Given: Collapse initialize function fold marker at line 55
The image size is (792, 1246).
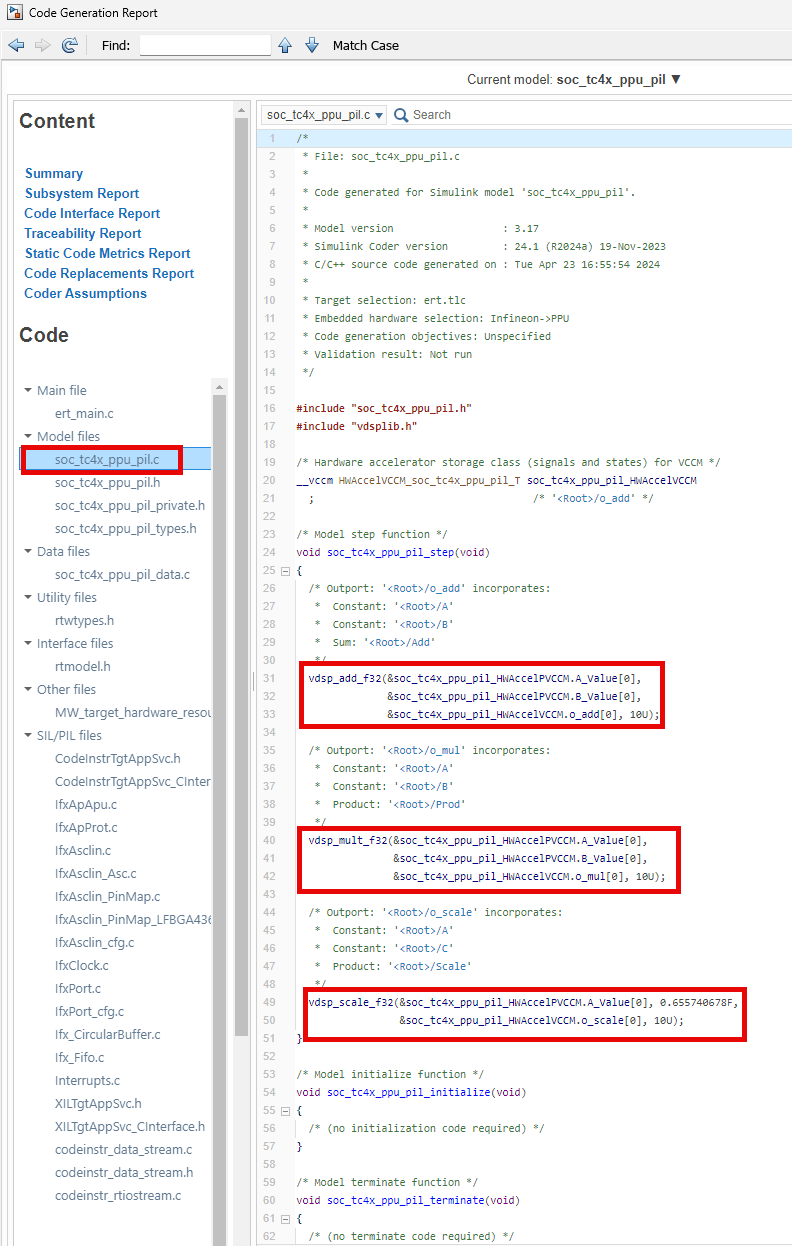Looking at the screenshot, I should click(x=285, y=1111).
